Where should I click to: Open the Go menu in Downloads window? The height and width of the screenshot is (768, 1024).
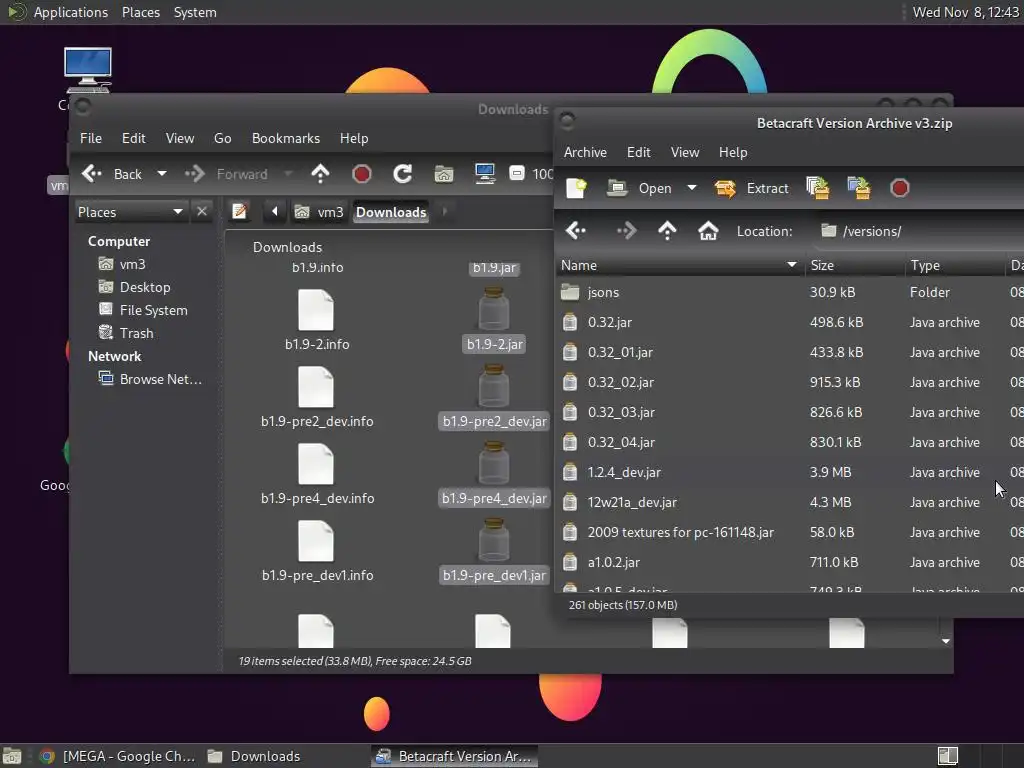coord(223,138)
